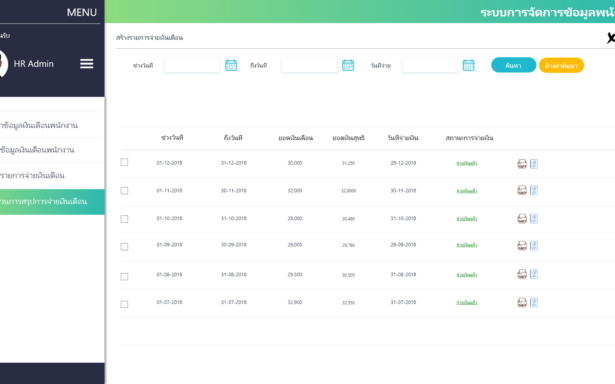Click the MENU header label
The width and height of the screenshot is (615, 384).
(x=82, y=13)
